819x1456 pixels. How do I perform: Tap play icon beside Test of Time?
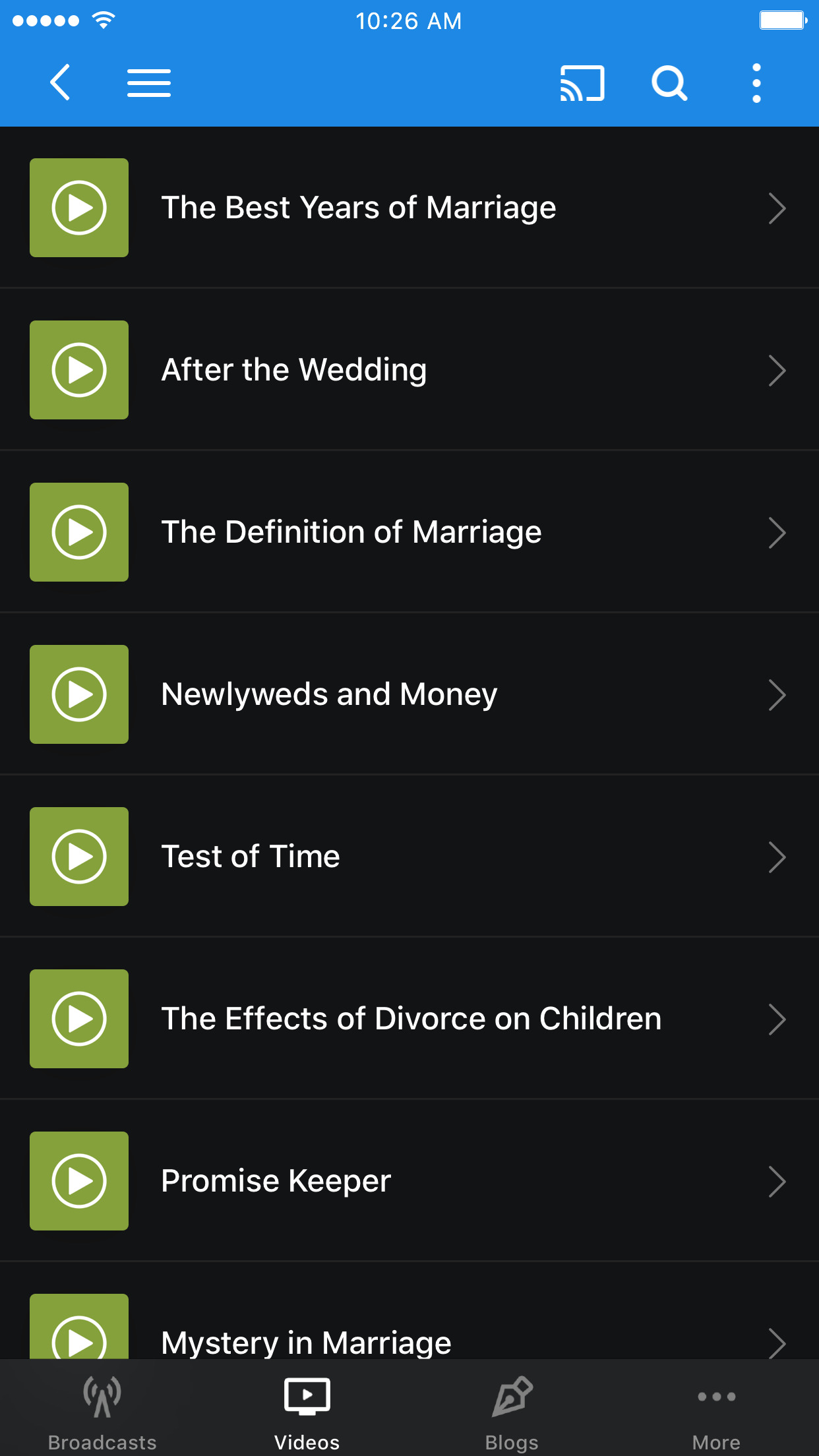(x=79, y=857)
